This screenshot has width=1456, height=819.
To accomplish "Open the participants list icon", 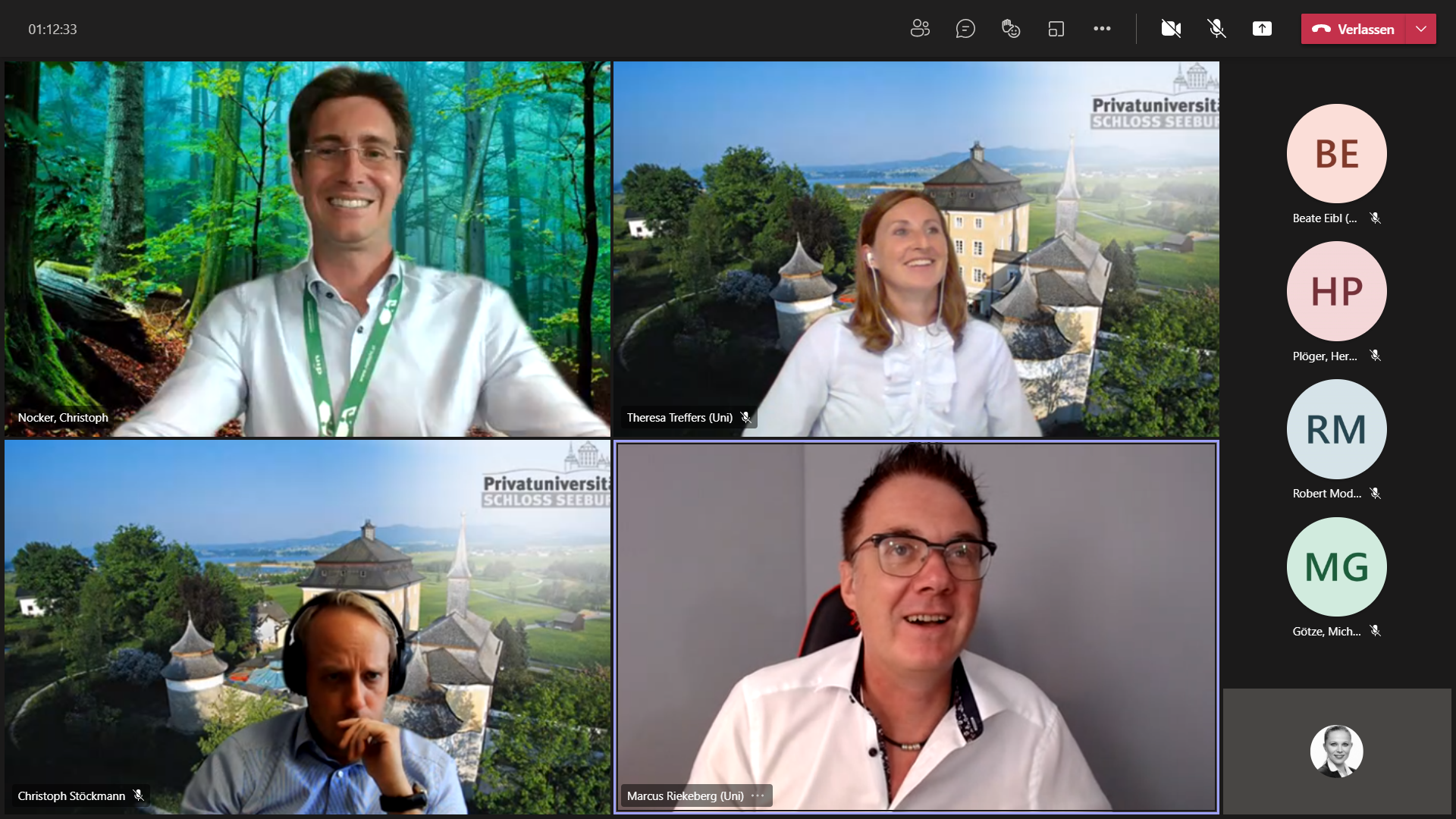I will 920,29.
